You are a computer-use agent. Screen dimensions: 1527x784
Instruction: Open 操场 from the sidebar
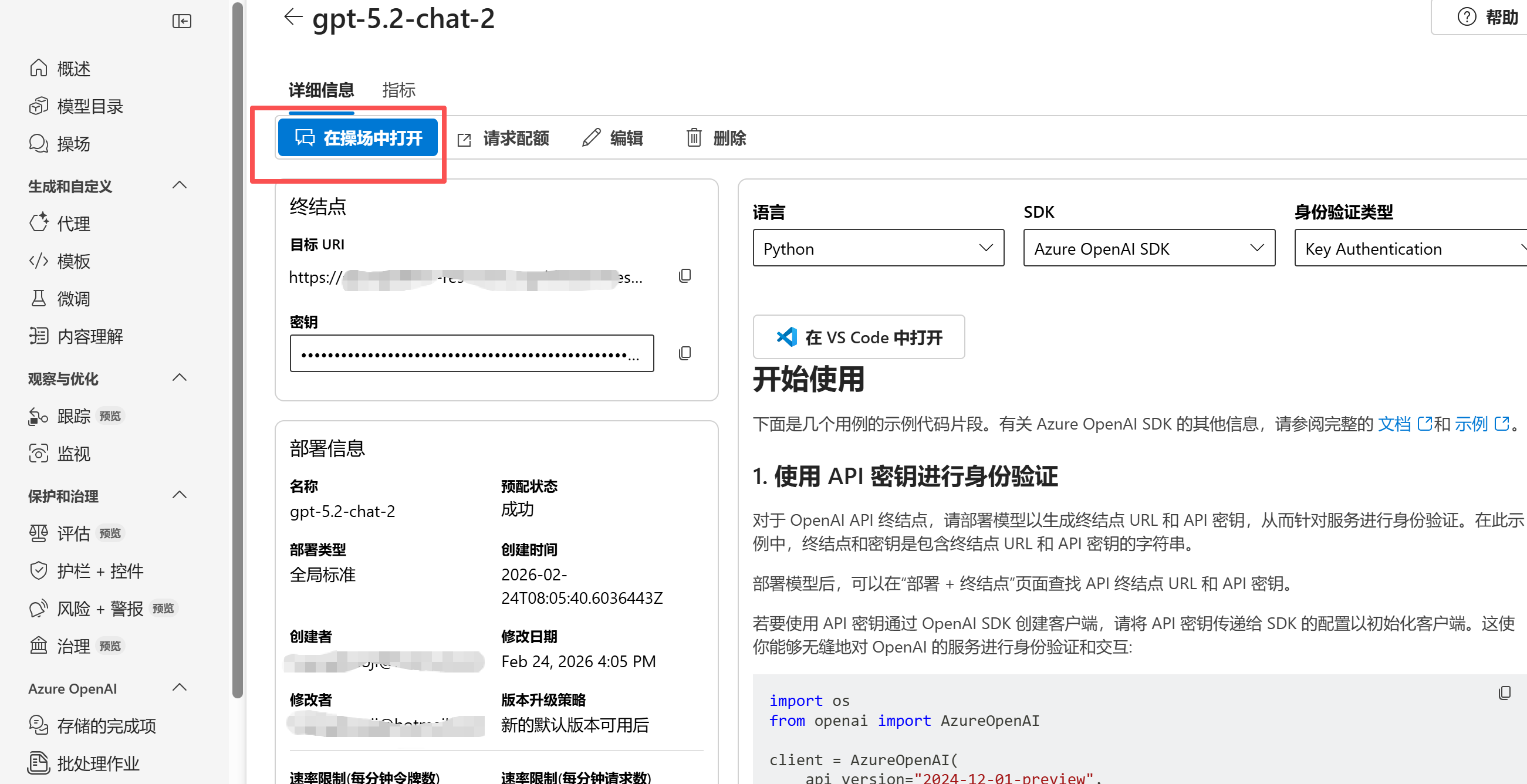coord(73,144)
